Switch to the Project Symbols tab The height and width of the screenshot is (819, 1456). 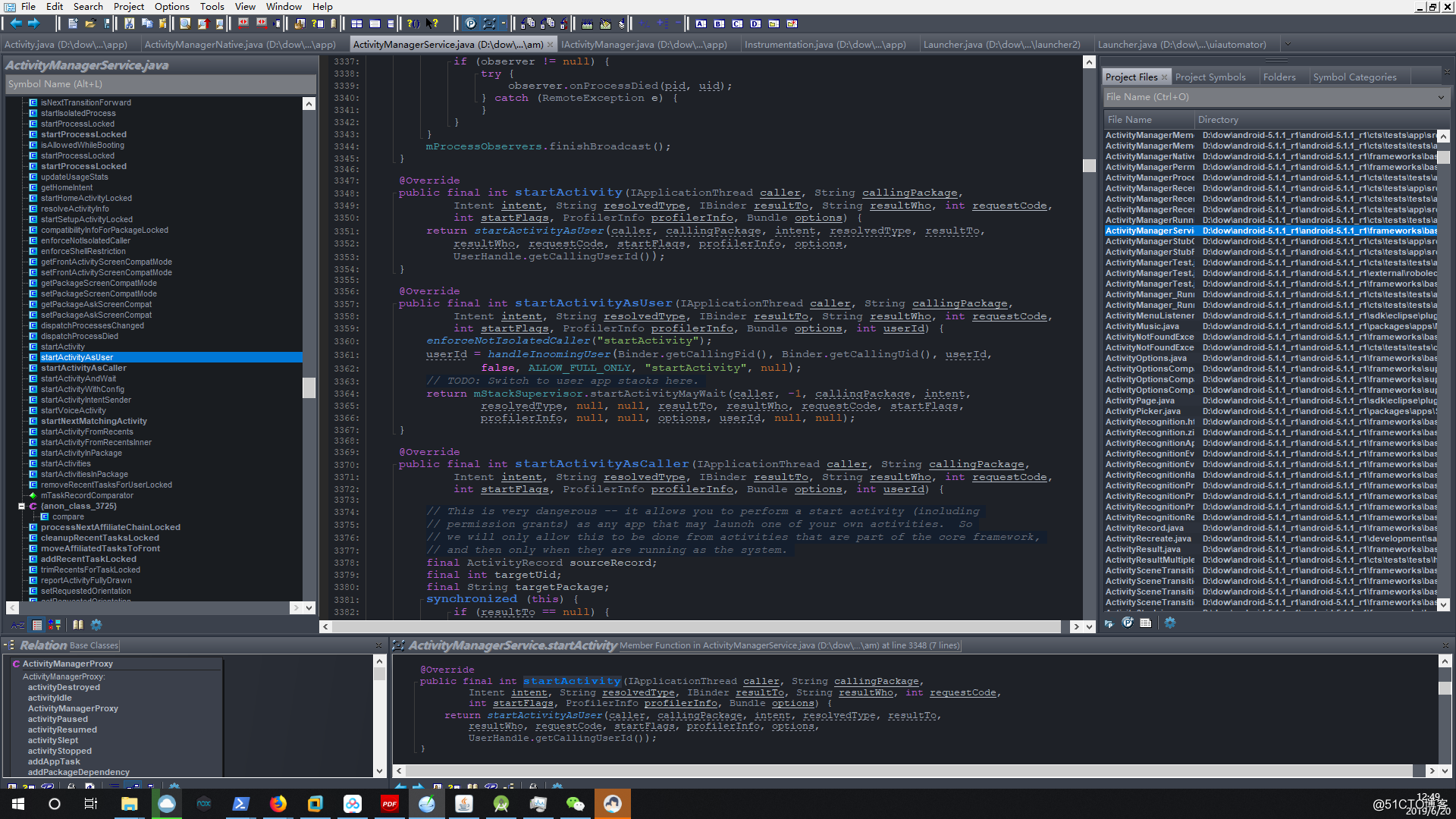(x=1210, y=77)
